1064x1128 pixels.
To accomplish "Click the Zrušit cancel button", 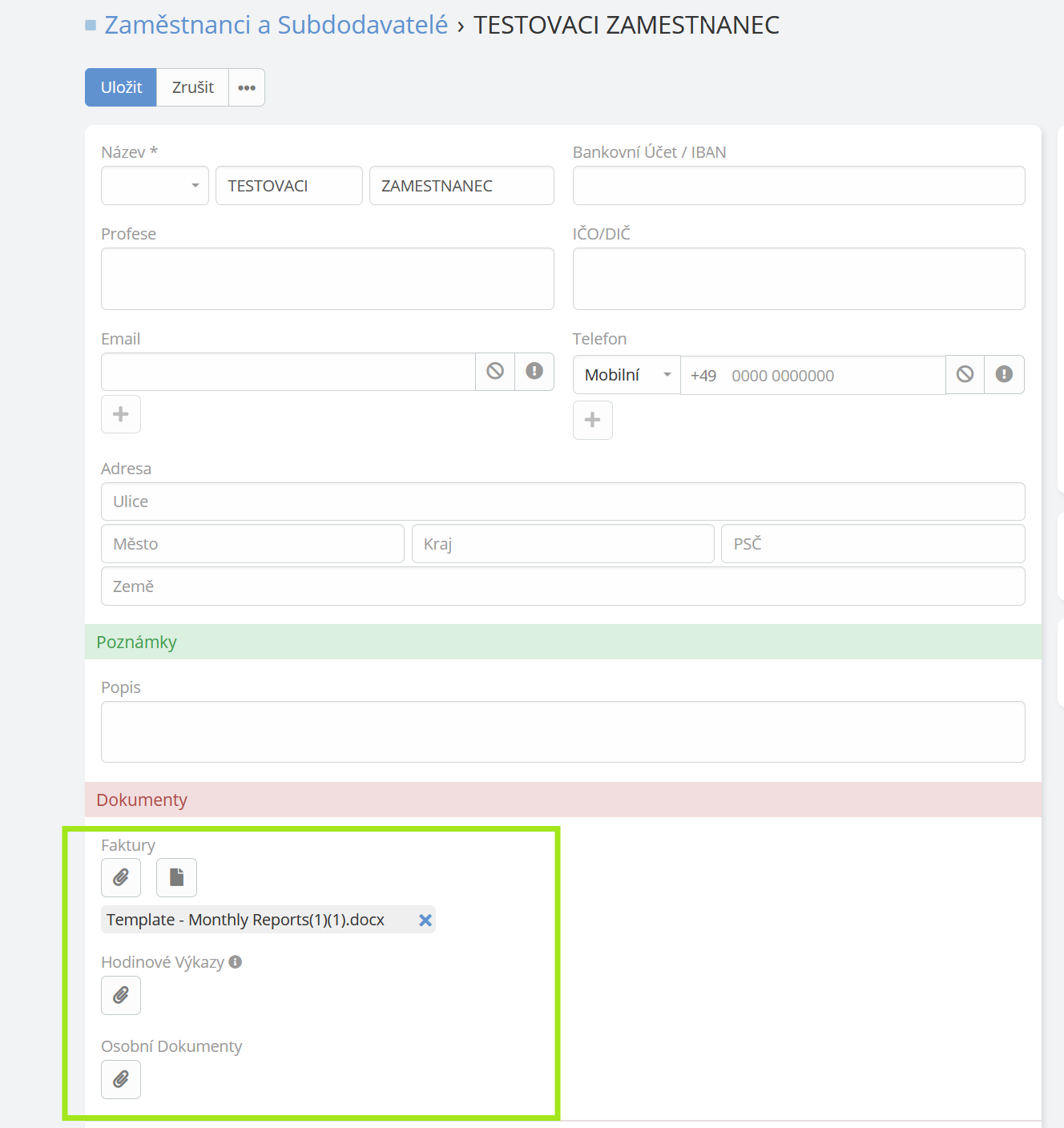I will click(x=192, y=87).
